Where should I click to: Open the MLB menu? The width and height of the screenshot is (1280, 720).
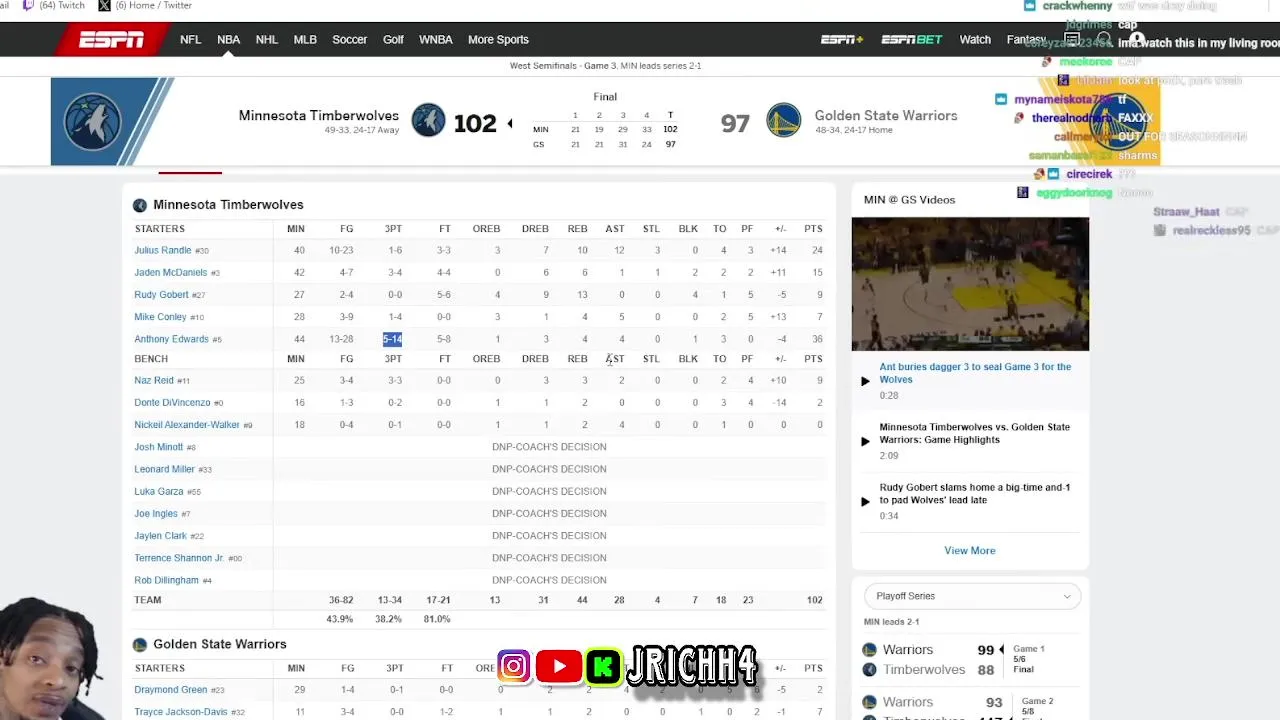(305, 40)
